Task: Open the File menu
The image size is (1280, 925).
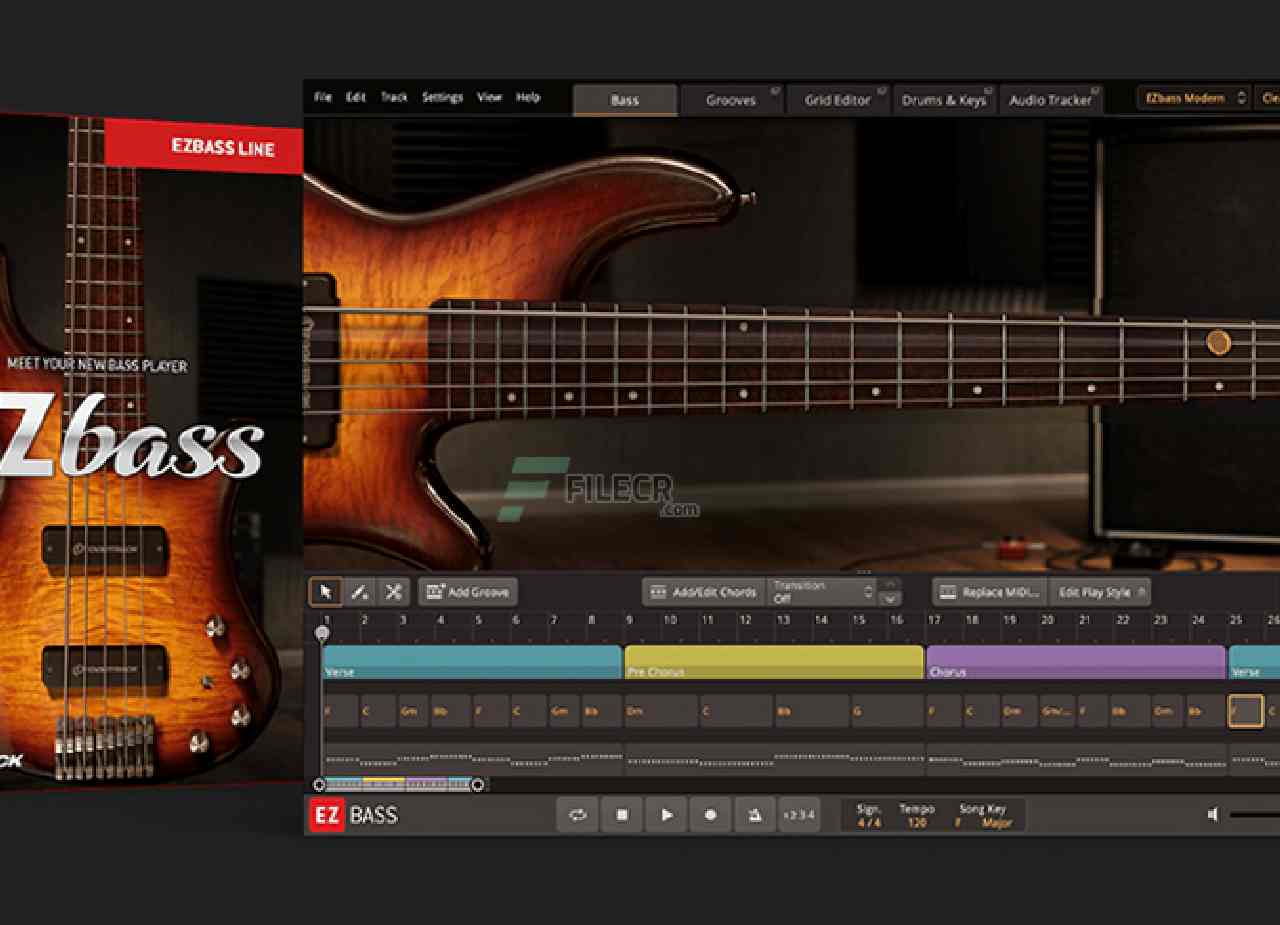Action: click(323, 97)
